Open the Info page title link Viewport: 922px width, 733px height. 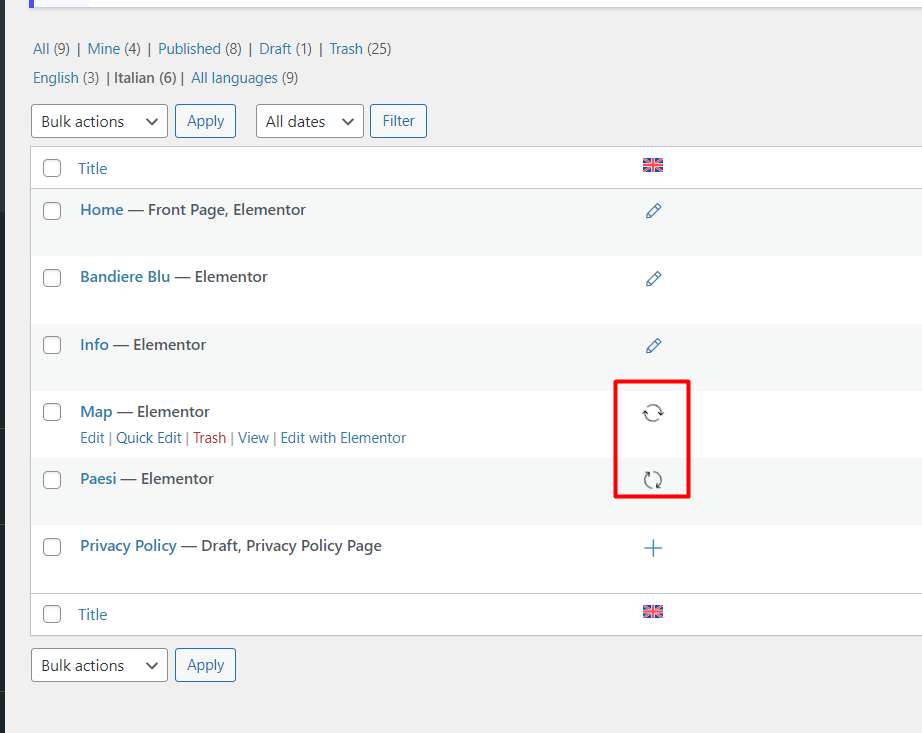click(x=95, y=344)
